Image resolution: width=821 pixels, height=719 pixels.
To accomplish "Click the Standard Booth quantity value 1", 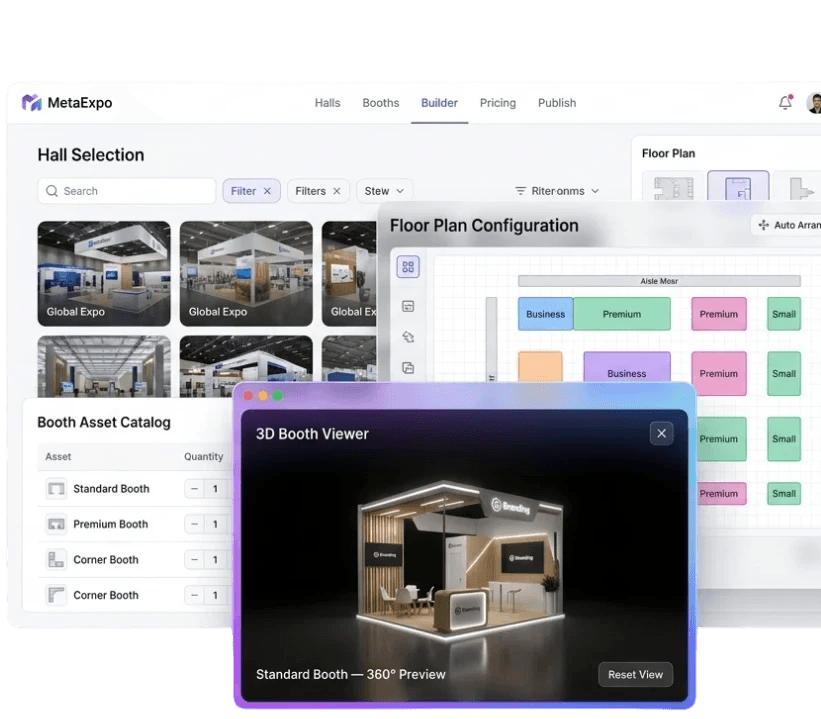I will click(x=215, y=489).
